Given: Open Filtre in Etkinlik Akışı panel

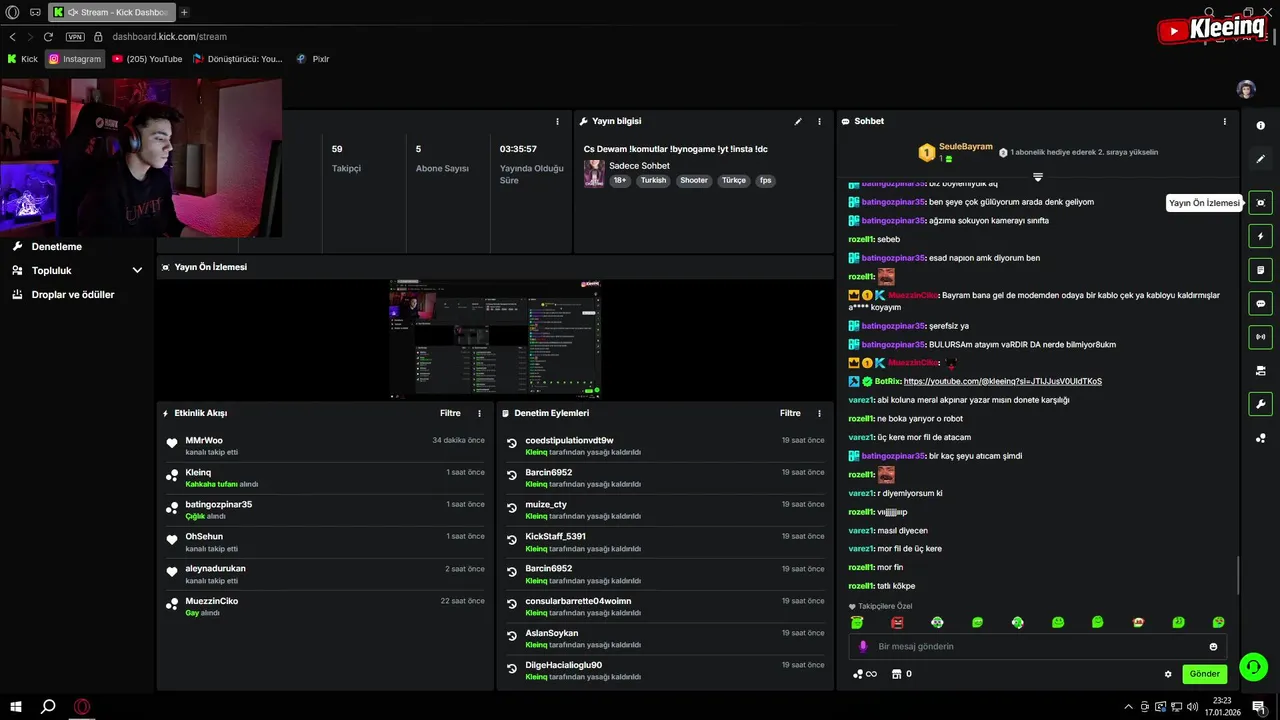Looking at the screenshot, I should coord(450,413).
